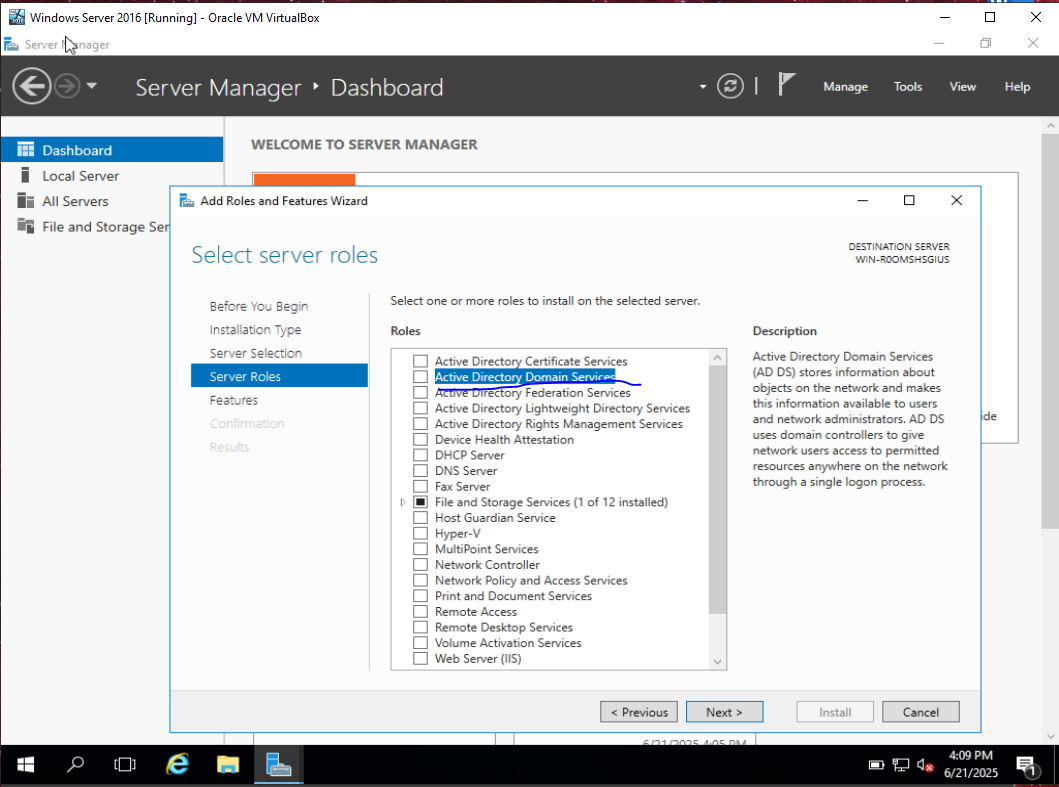Open the View menu
1059x787 pixels.
coord(962,86)
